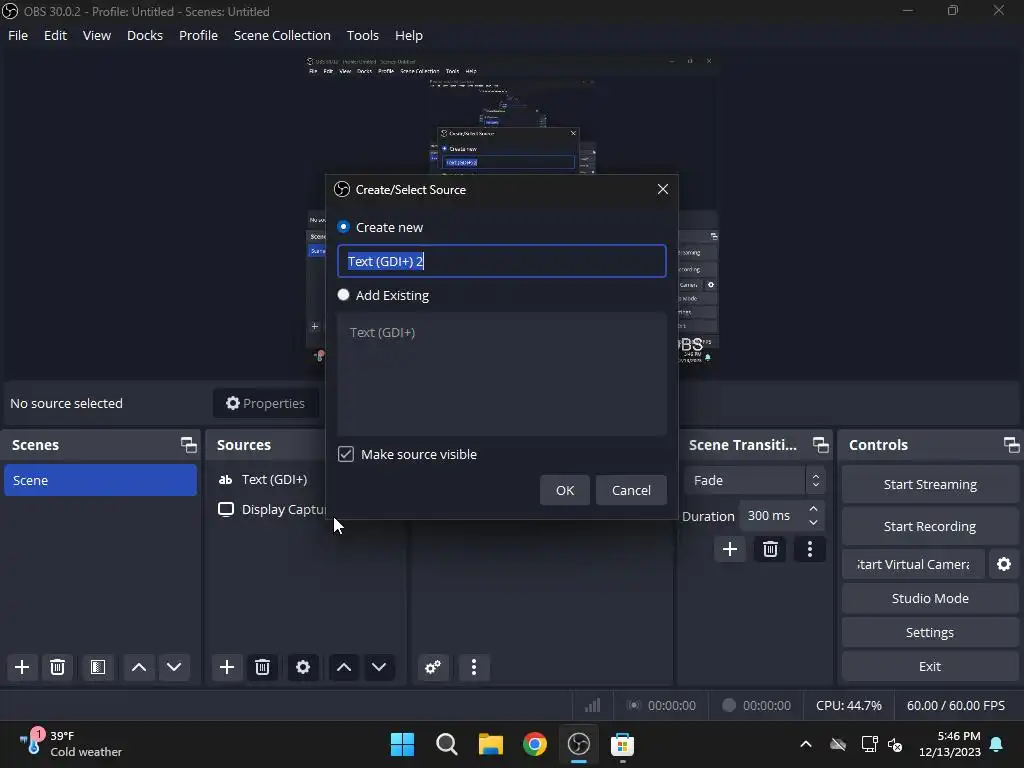Open the Edit menu
The width and height of the screenshot is (1024, 768).
pos(56,35)
